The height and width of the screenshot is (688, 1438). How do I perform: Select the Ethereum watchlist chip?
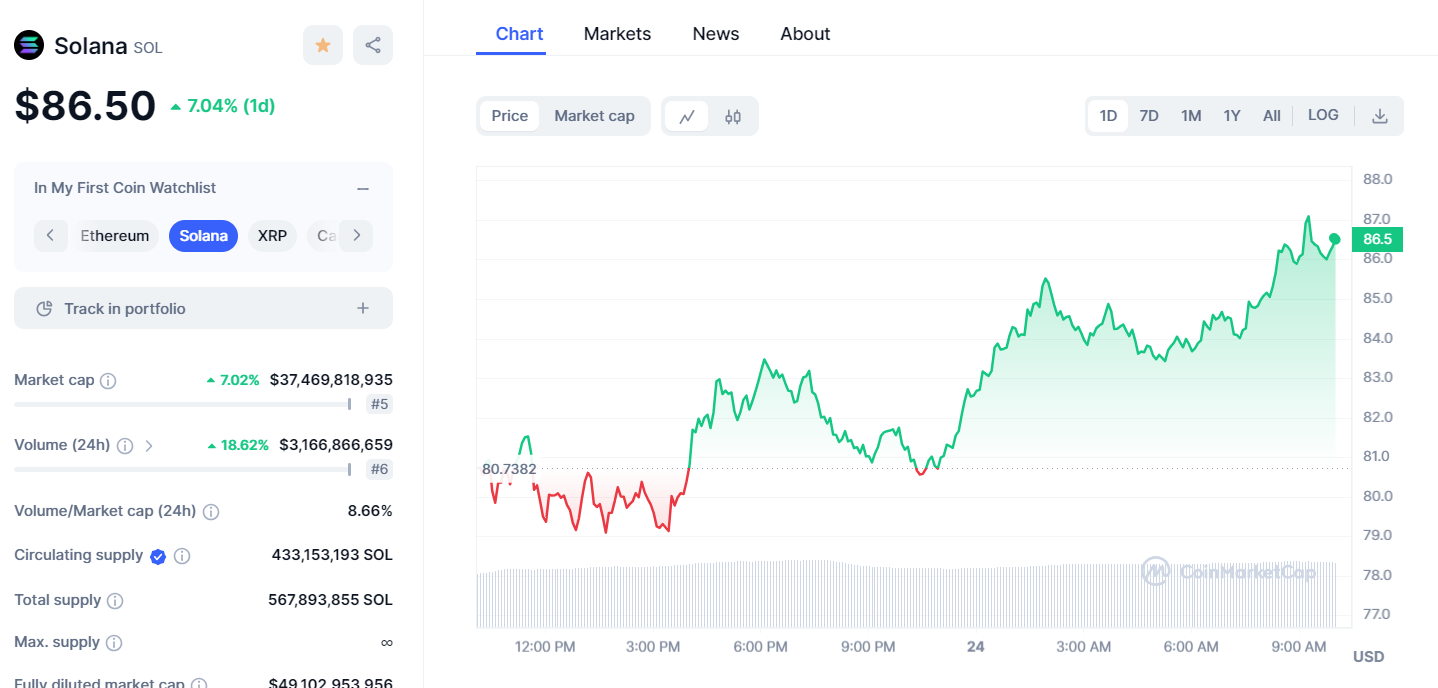pos(115,236)
